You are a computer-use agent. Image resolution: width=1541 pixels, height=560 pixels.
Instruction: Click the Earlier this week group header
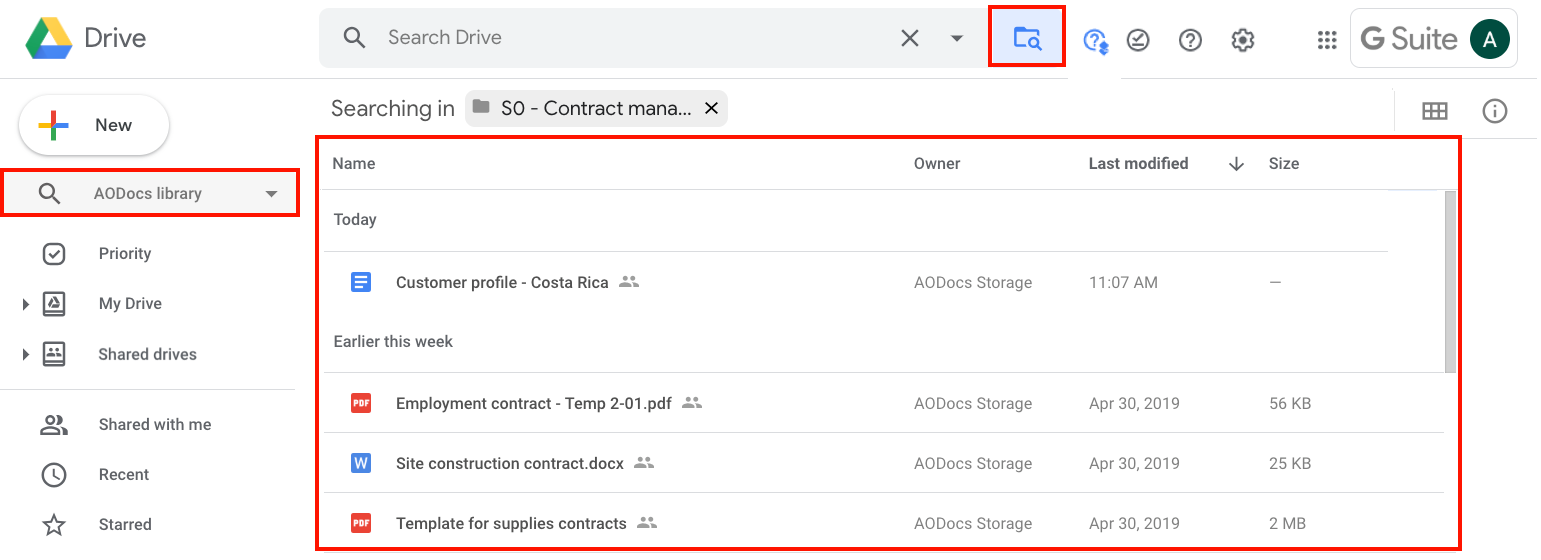(x=393, y=342)
